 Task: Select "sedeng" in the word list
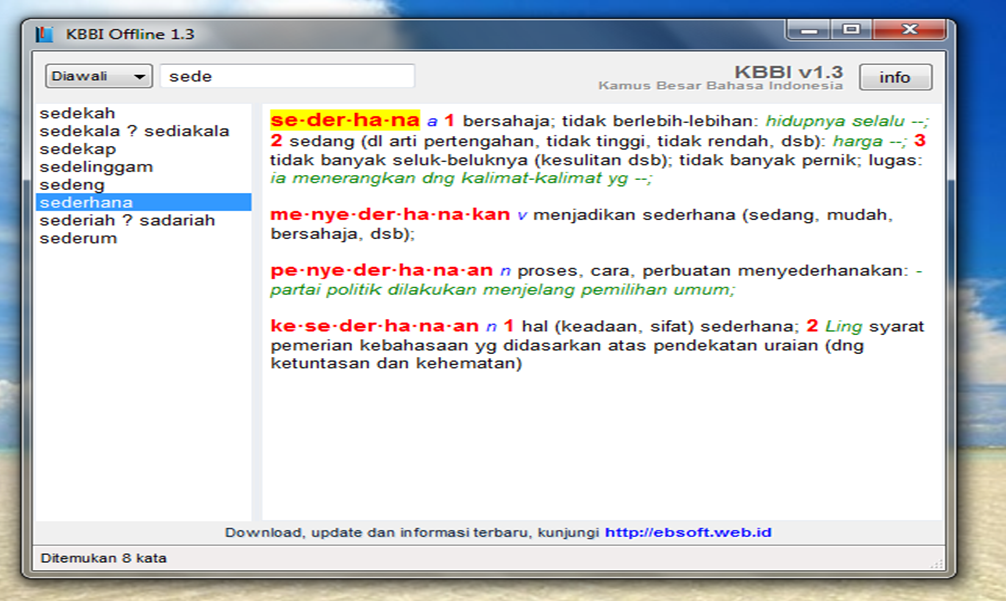143,185
